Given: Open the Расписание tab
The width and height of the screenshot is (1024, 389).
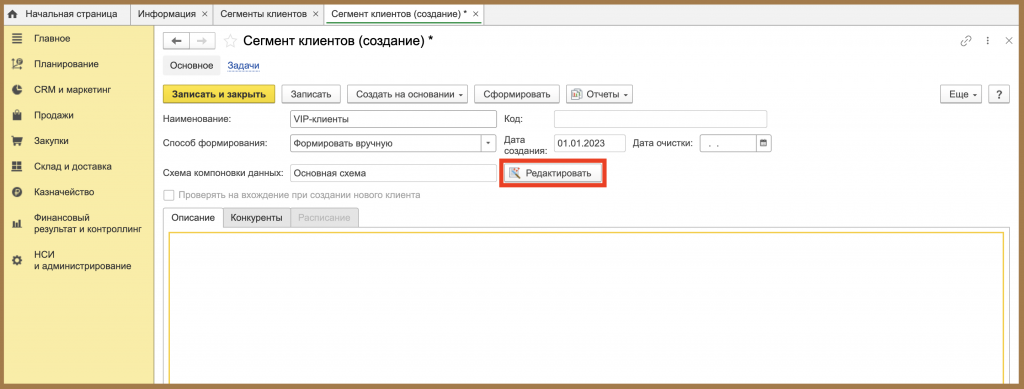Looking at the screenshot, I should coord(324,218).
